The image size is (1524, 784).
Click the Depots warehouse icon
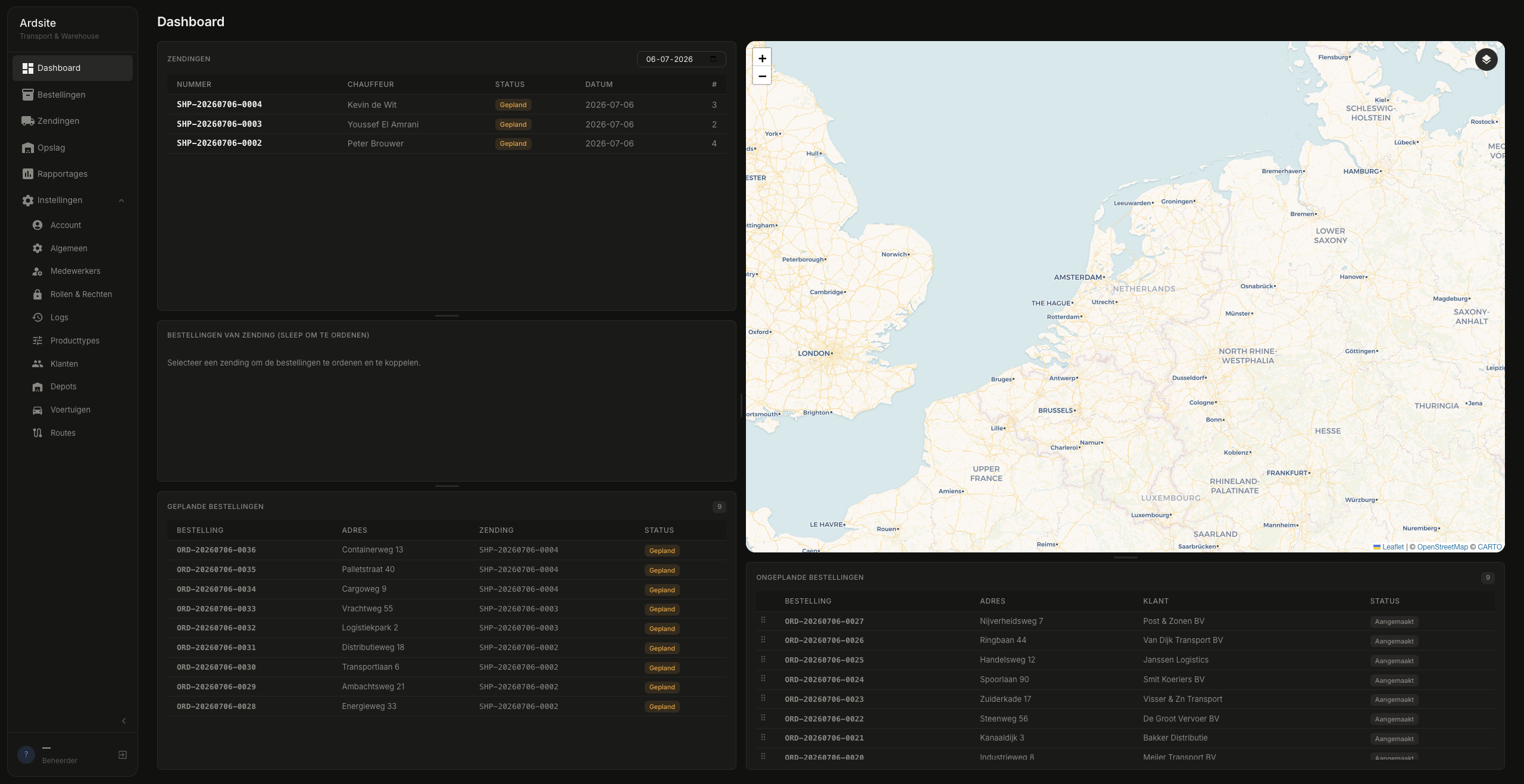(38, 387)
